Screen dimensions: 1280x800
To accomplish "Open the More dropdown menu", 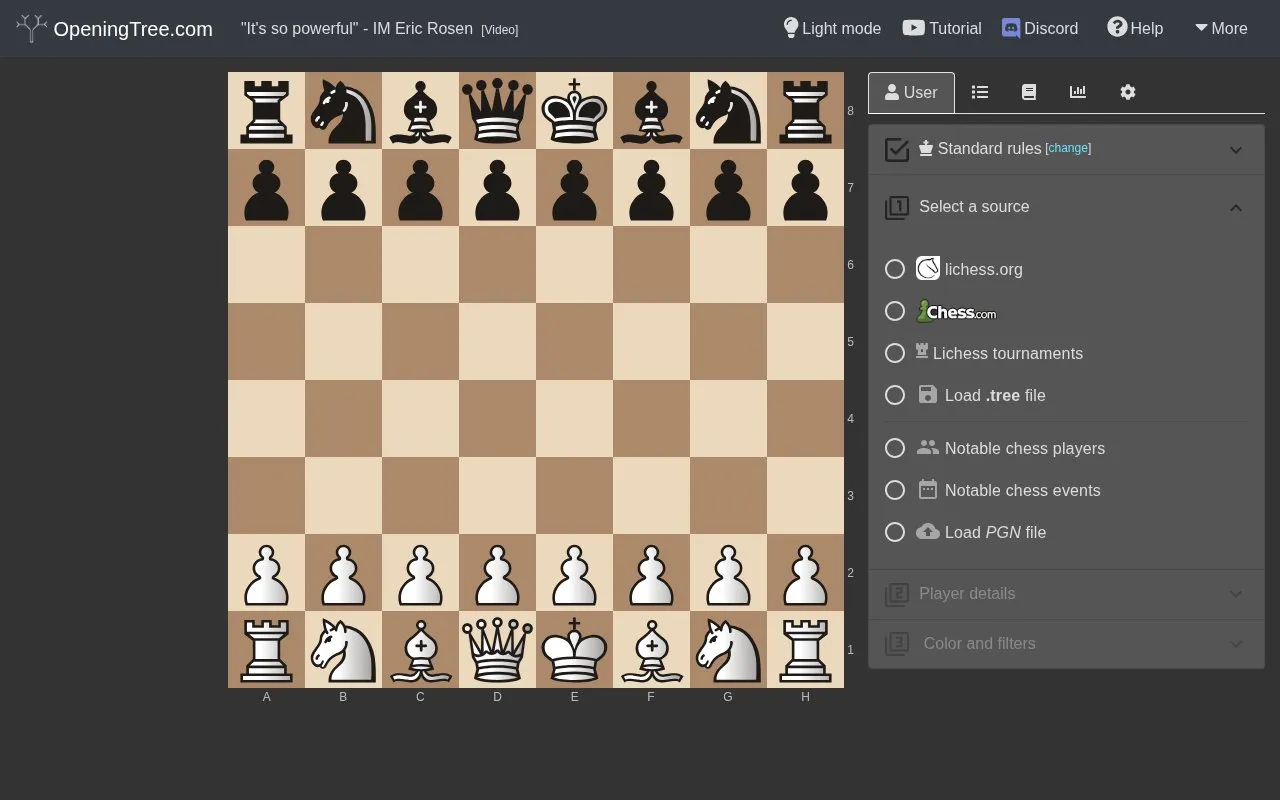I will point(1221,28).
